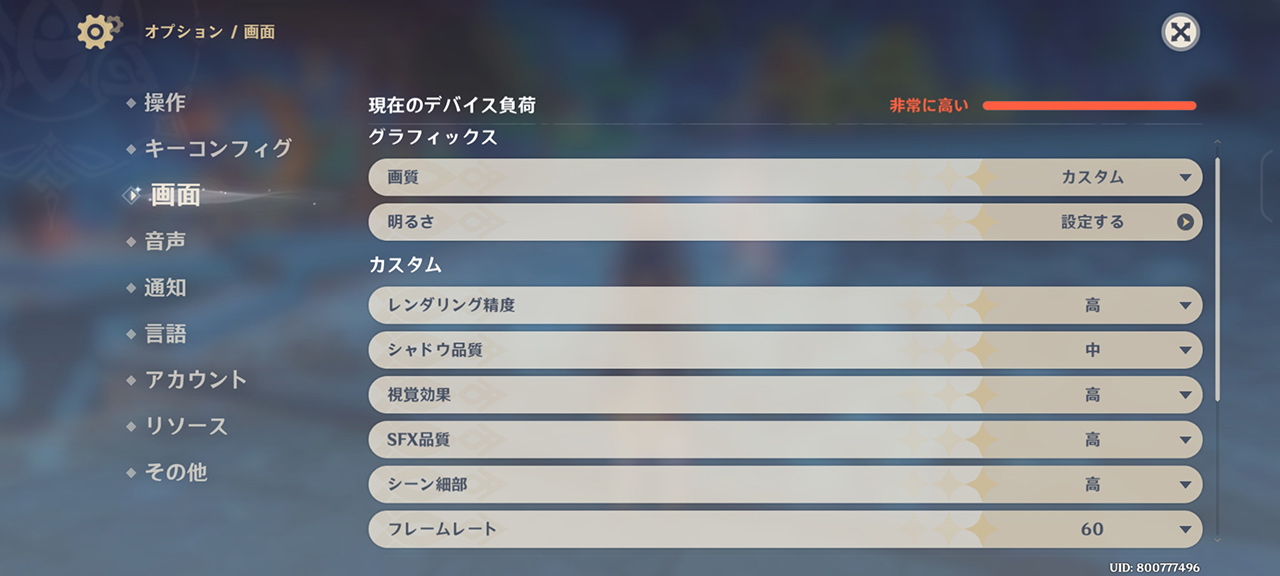Click 設定する for brightness
This screenshot has height=576, width=1280.
(1092, 222)
